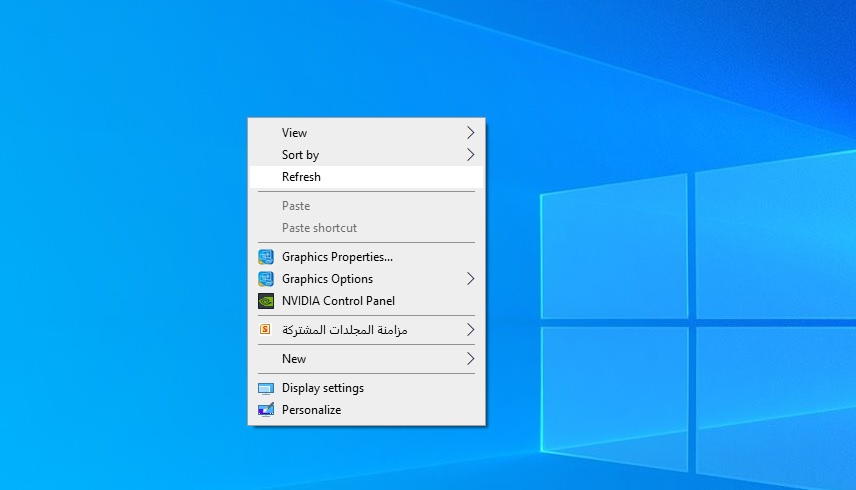Launch NVIDIA Control Panel entry
856x490 pixels.
[366, 301]
